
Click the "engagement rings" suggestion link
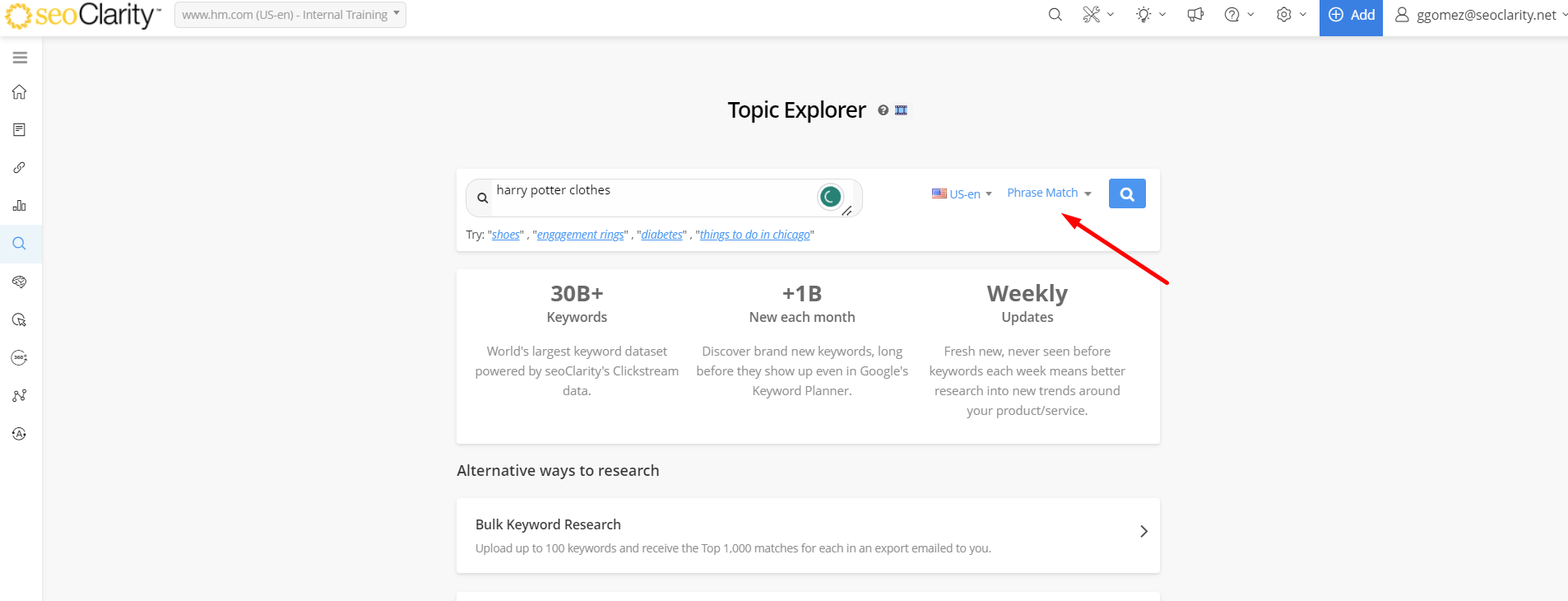[580, 235]
